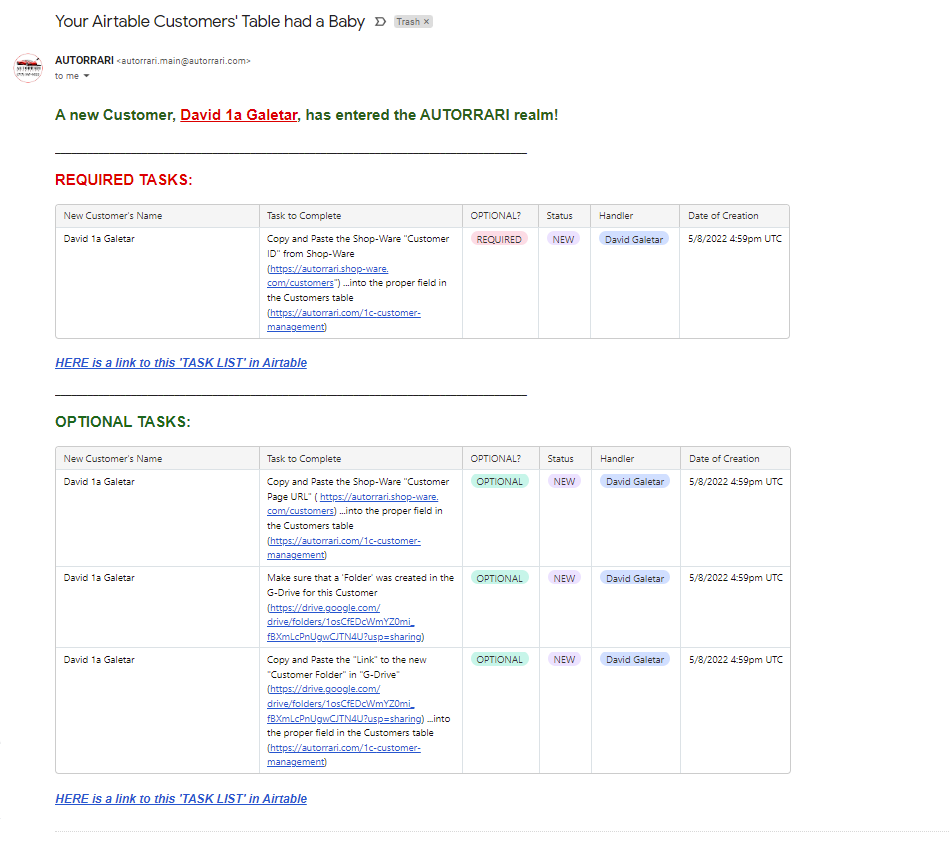Open 1c-customer-management link in REQUIRED task row
The image size is (949, 844).
tap(344, 320)
